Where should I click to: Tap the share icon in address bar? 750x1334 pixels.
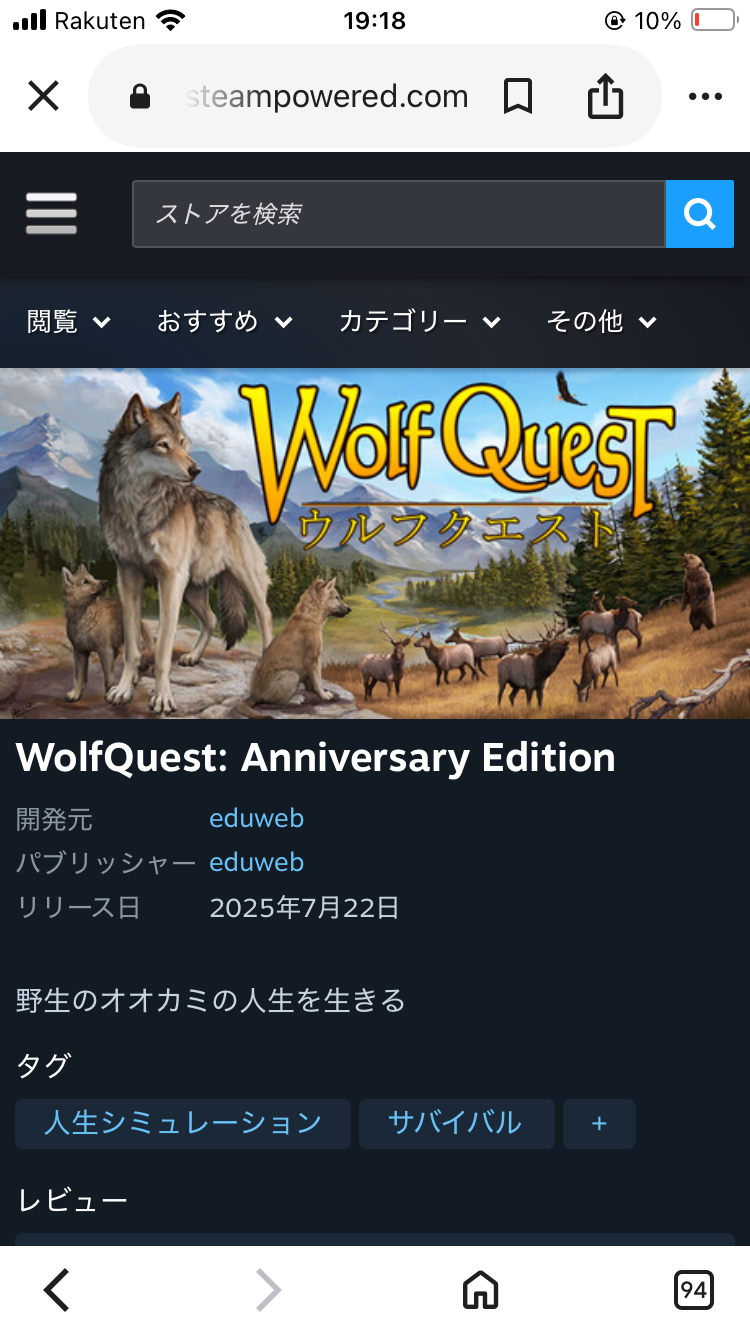tap(605, 97)
